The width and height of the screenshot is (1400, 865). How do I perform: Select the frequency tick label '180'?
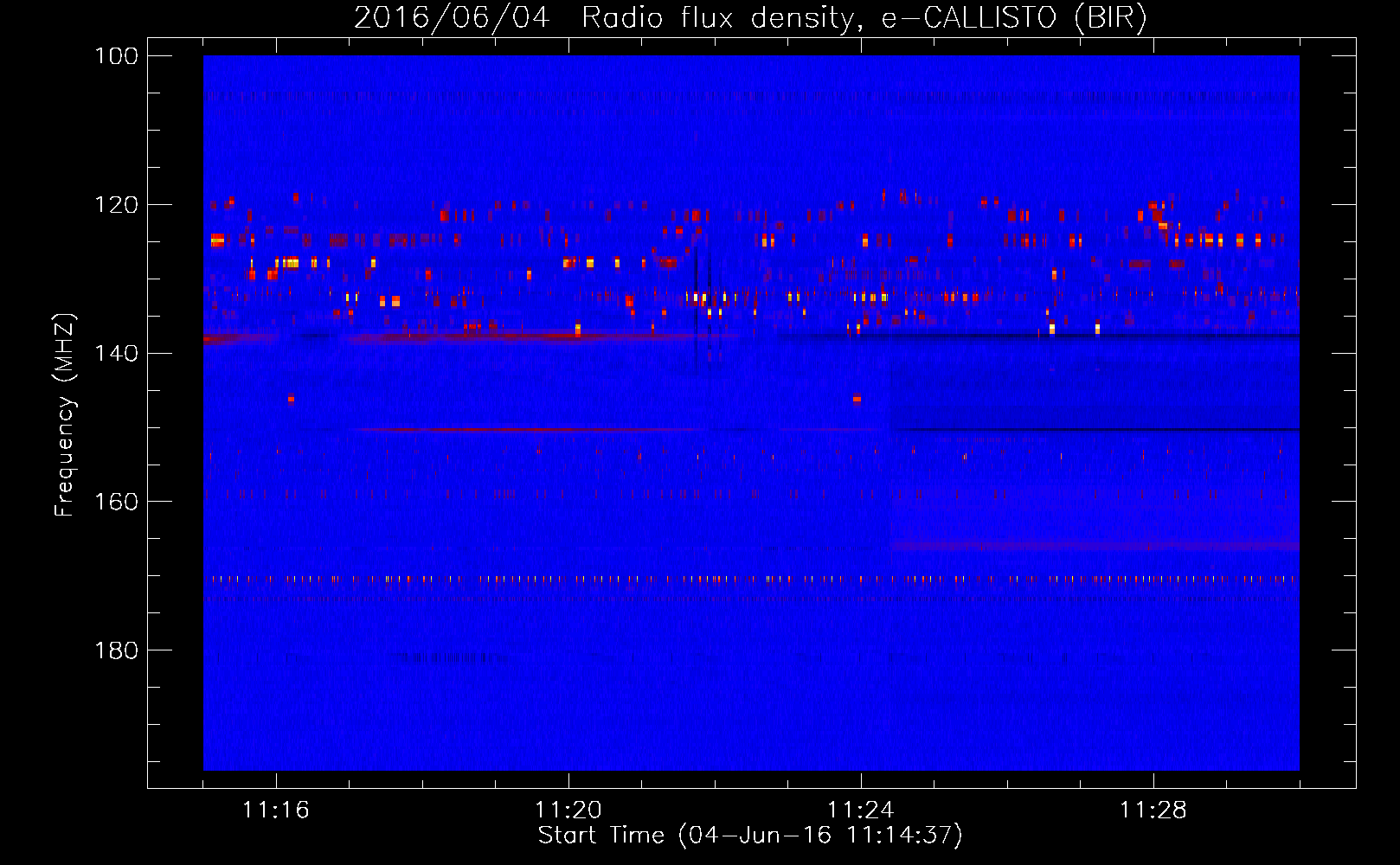click(x=116, y=650)
